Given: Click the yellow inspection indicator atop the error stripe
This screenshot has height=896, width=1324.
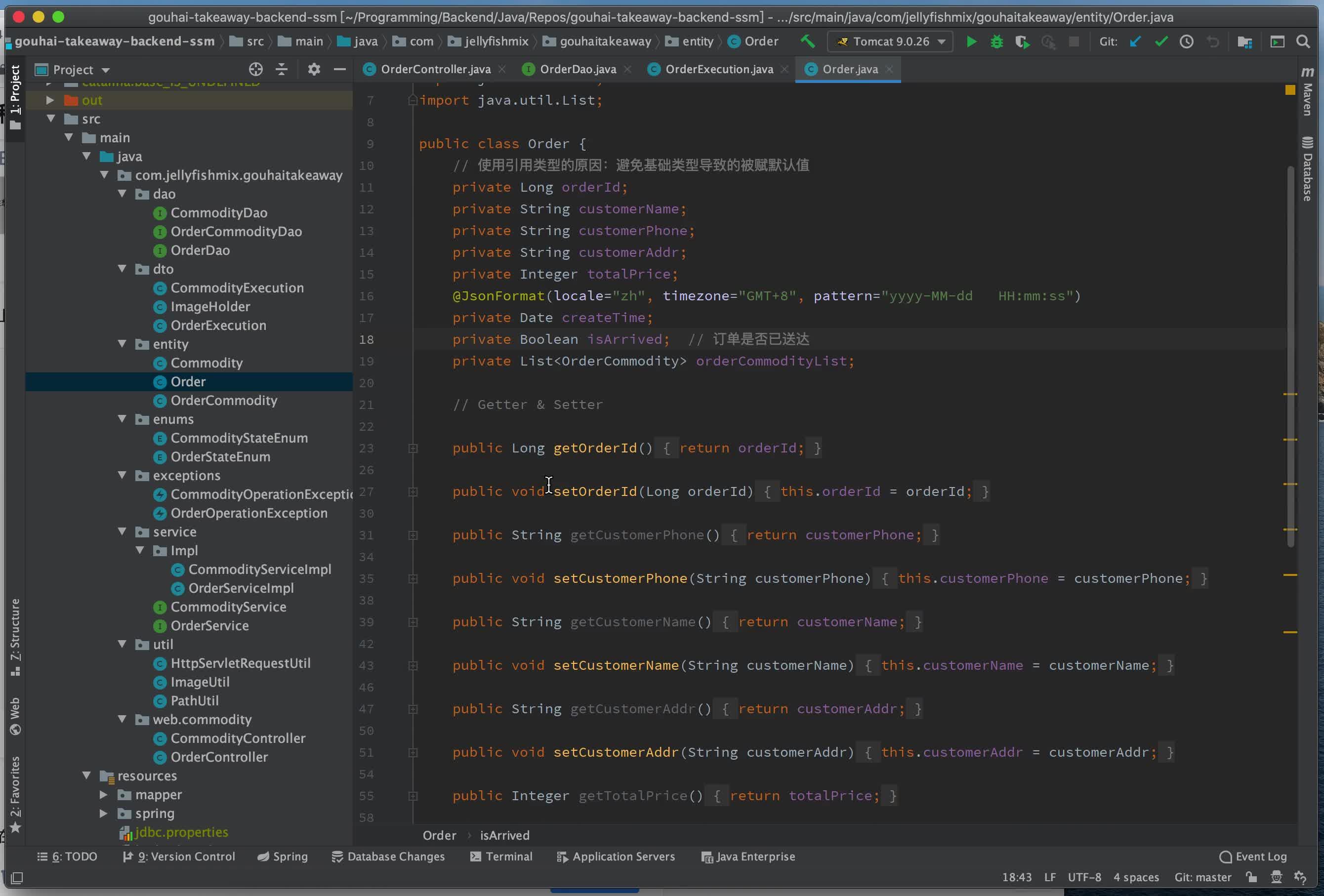Looking at the screenshot, I should click(1290, 90).
